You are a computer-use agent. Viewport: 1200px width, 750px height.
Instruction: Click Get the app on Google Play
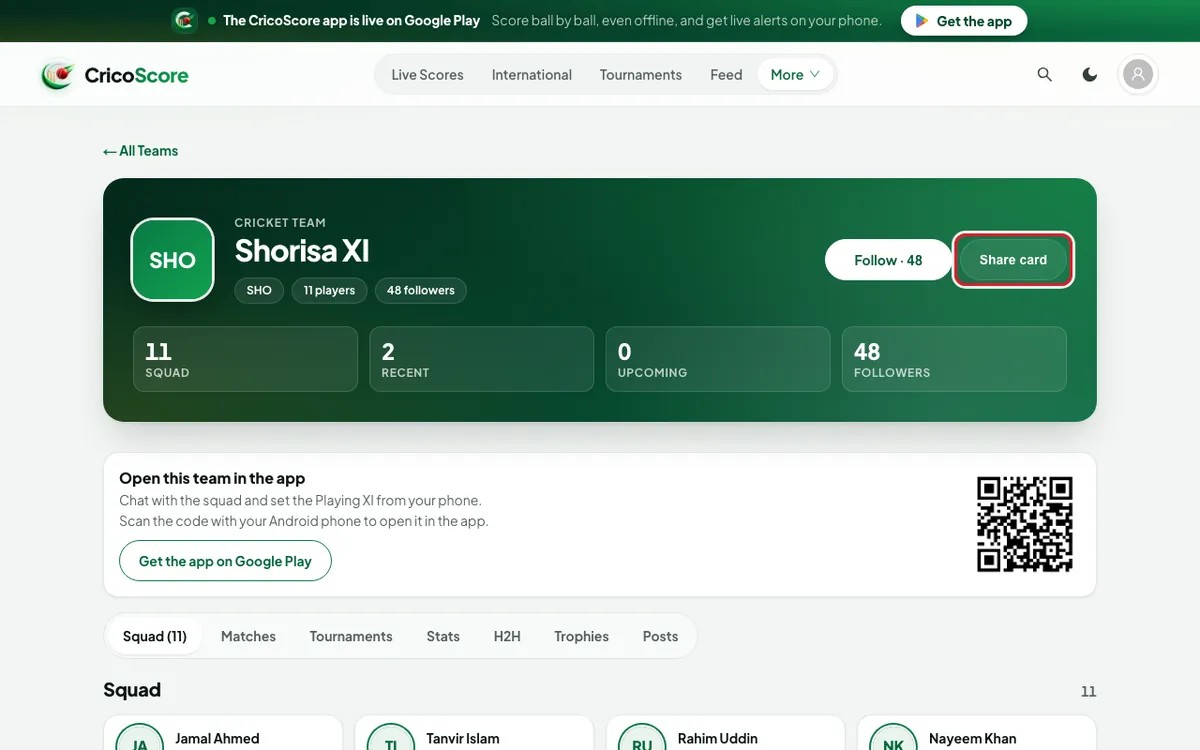pyautogui.click(x=225, y=561)
